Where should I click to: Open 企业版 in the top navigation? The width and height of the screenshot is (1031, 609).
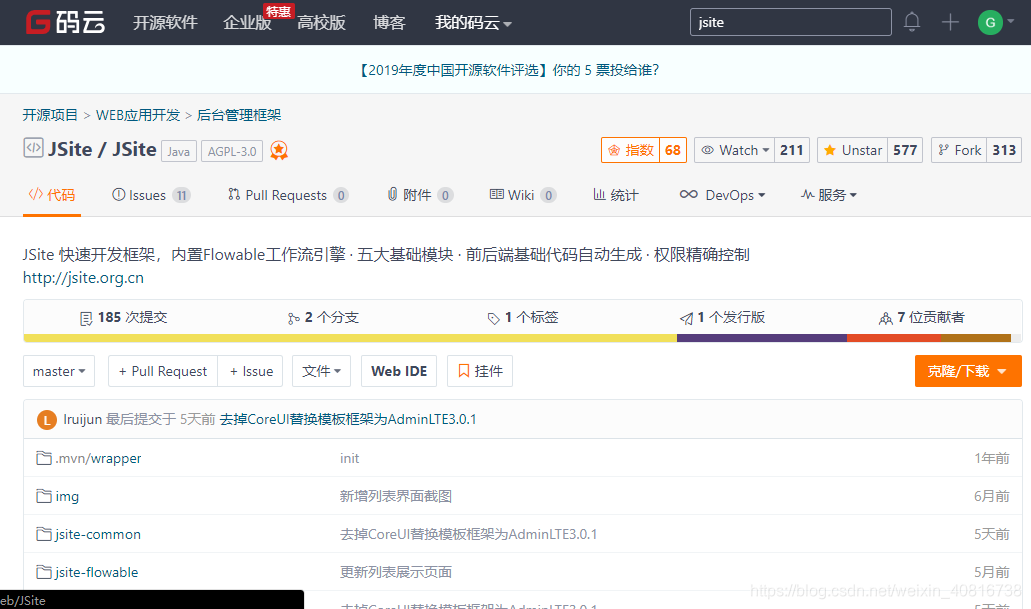pyautogui.click(x=247, y=22)
